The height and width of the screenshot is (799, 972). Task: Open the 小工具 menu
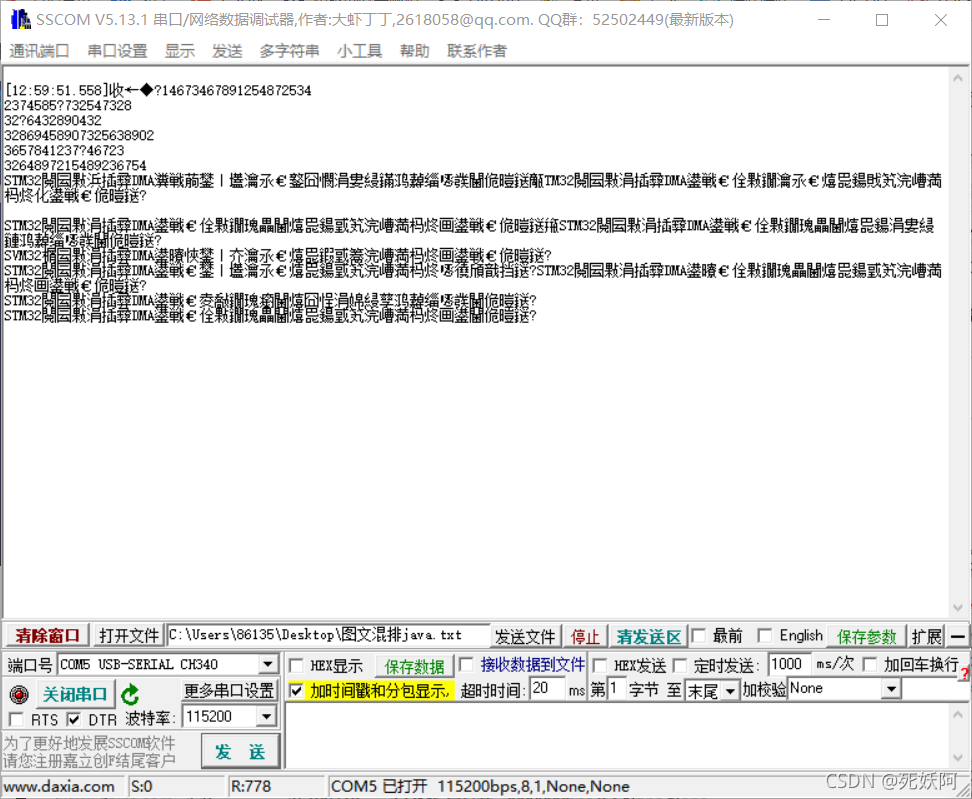pos(359,51)
